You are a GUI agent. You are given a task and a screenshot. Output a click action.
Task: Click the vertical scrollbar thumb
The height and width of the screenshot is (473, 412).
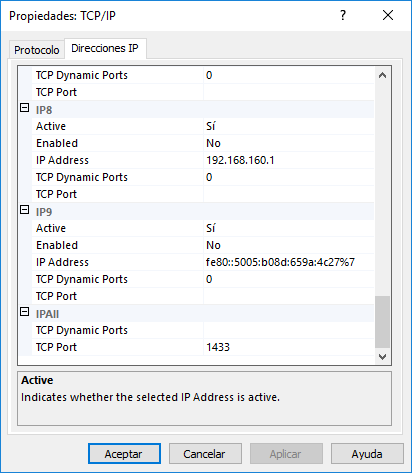(382, 322)
